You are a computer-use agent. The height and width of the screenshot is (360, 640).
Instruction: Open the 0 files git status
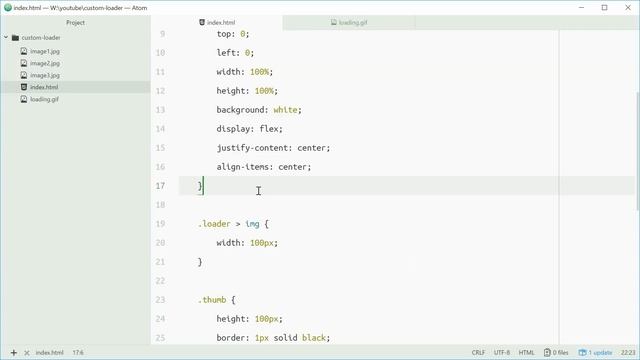pyautogui.click(x=556, y=353)
